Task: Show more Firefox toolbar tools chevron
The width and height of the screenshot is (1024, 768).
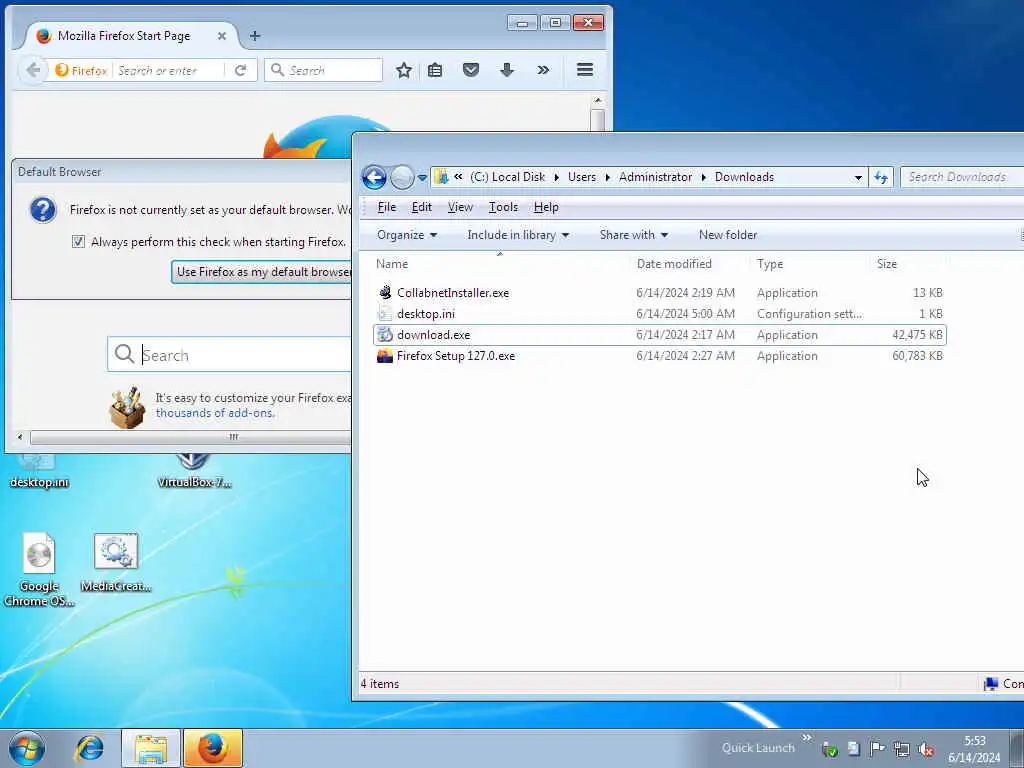Action: [x=543, y=70]
